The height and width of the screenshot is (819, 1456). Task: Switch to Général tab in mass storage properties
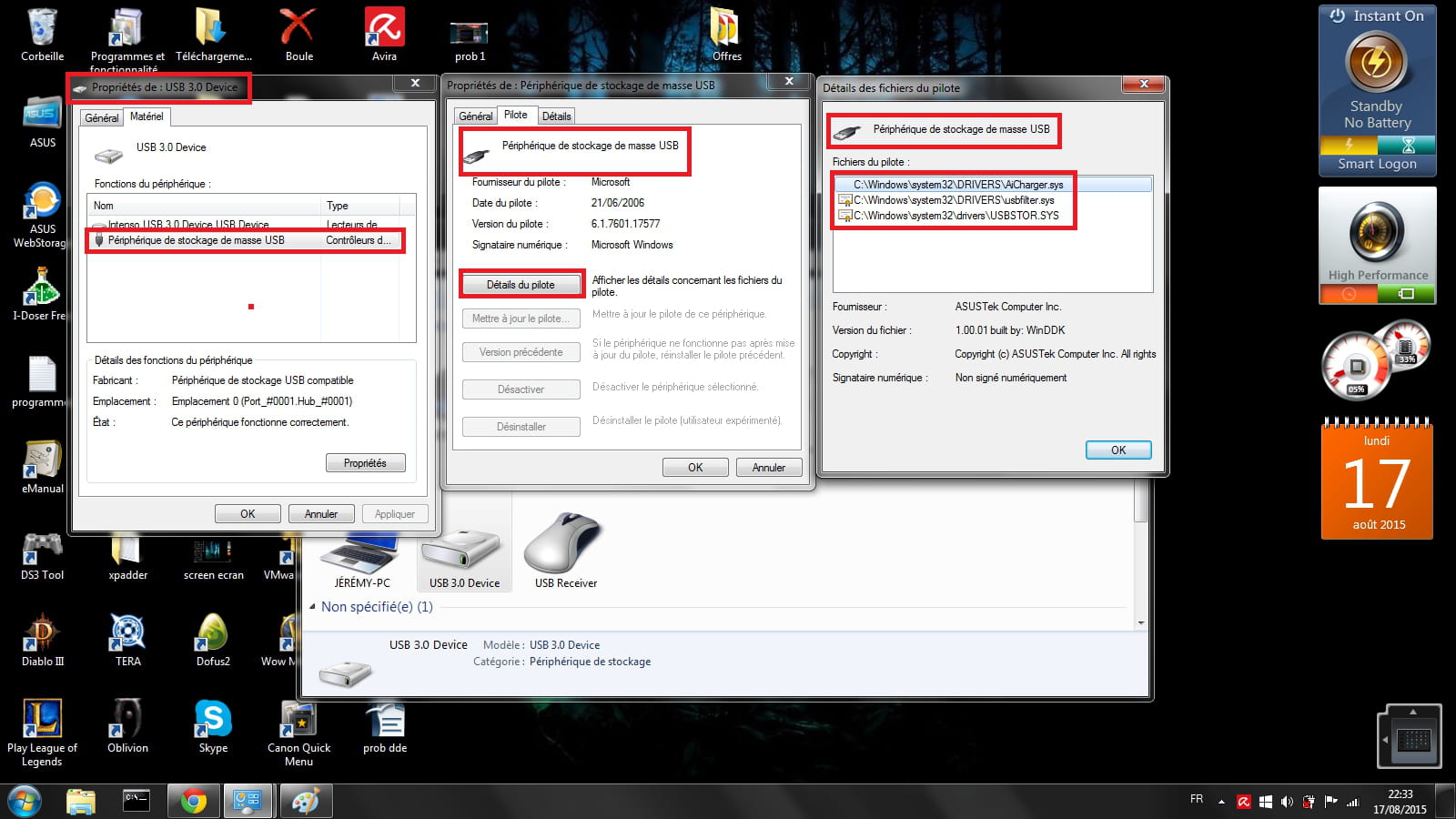(x=476, y=116)
